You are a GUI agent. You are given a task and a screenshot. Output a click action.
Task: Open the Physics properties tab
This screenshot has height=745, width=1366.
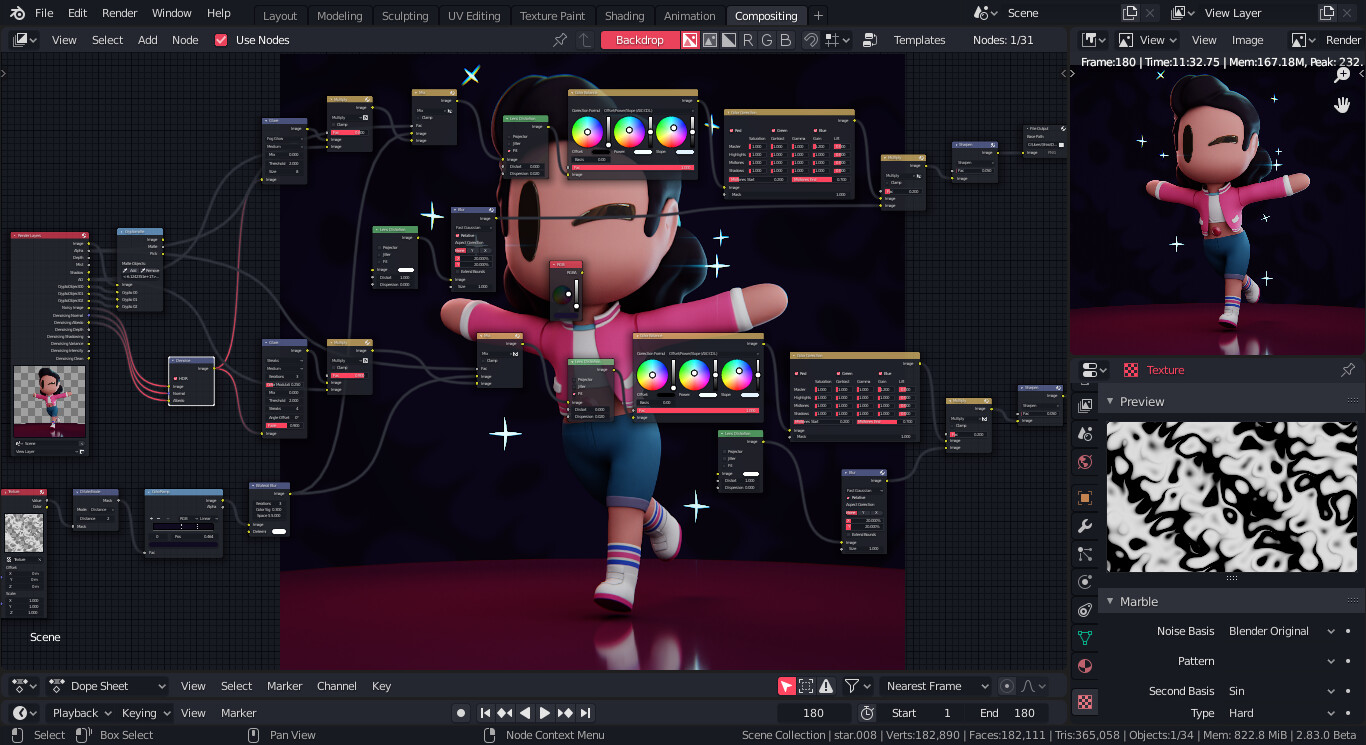point(1085,582)
